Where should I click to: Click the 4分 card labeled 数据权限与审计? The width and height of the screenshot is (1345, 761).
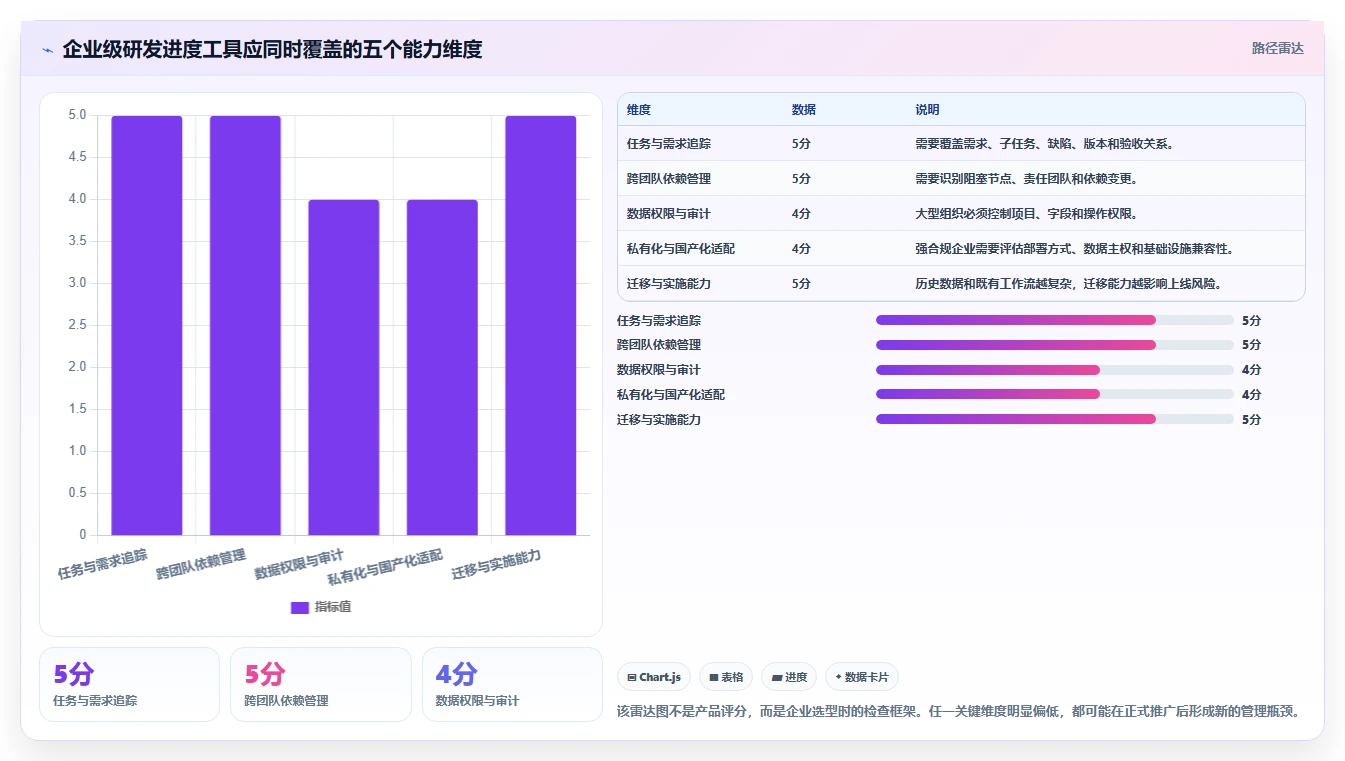coord(512,684)
